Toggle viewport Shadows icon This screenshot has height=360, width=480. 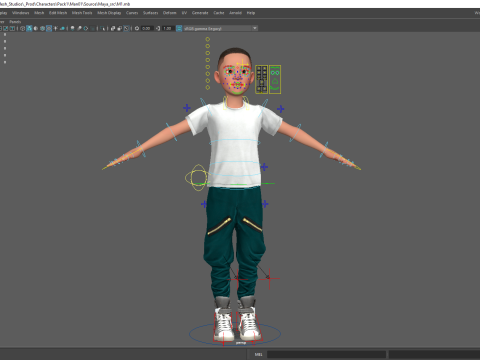tap(62, 28)
